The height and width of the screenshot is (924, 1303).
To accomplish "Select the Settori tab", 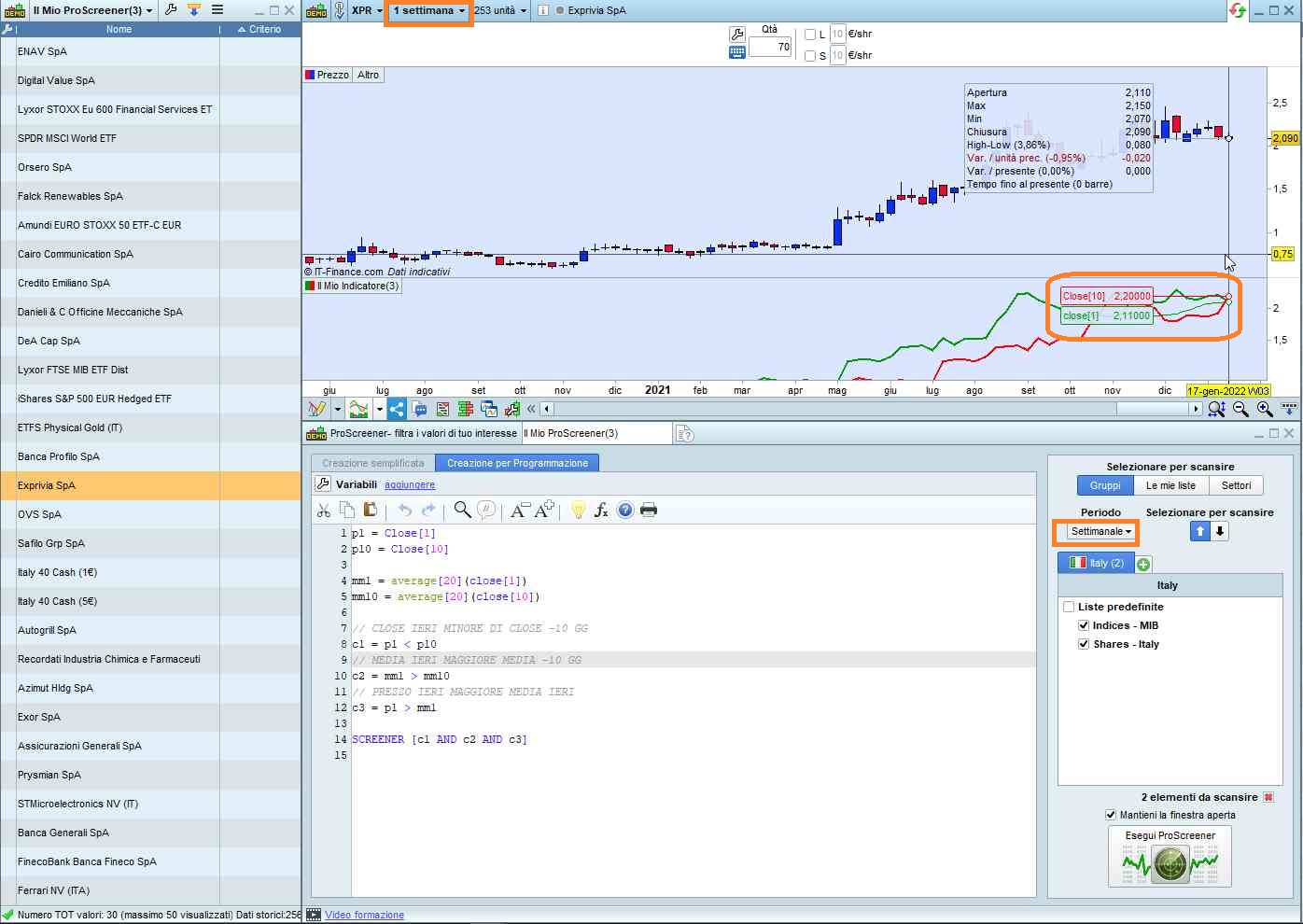I will click(x=1236, y=485).
